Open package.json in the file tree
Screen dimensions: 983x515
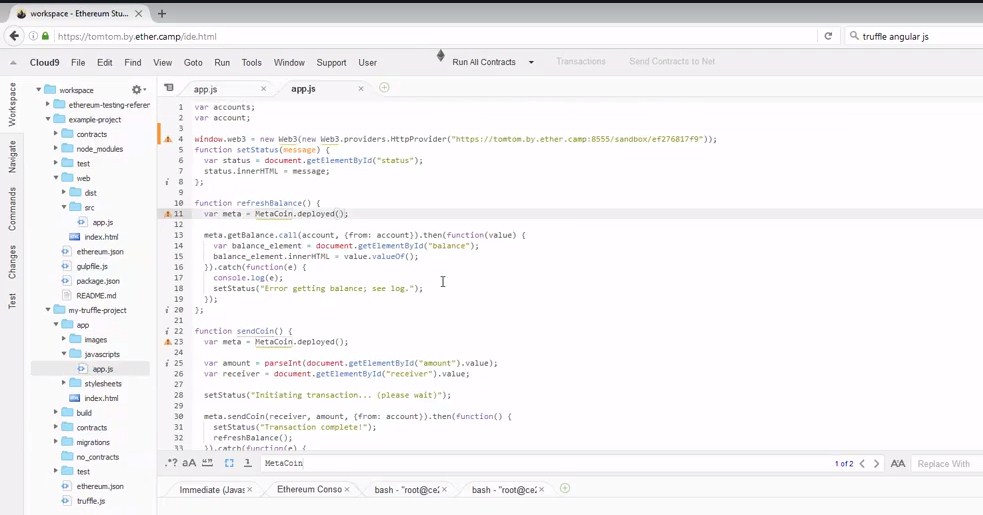coord(98,281)
